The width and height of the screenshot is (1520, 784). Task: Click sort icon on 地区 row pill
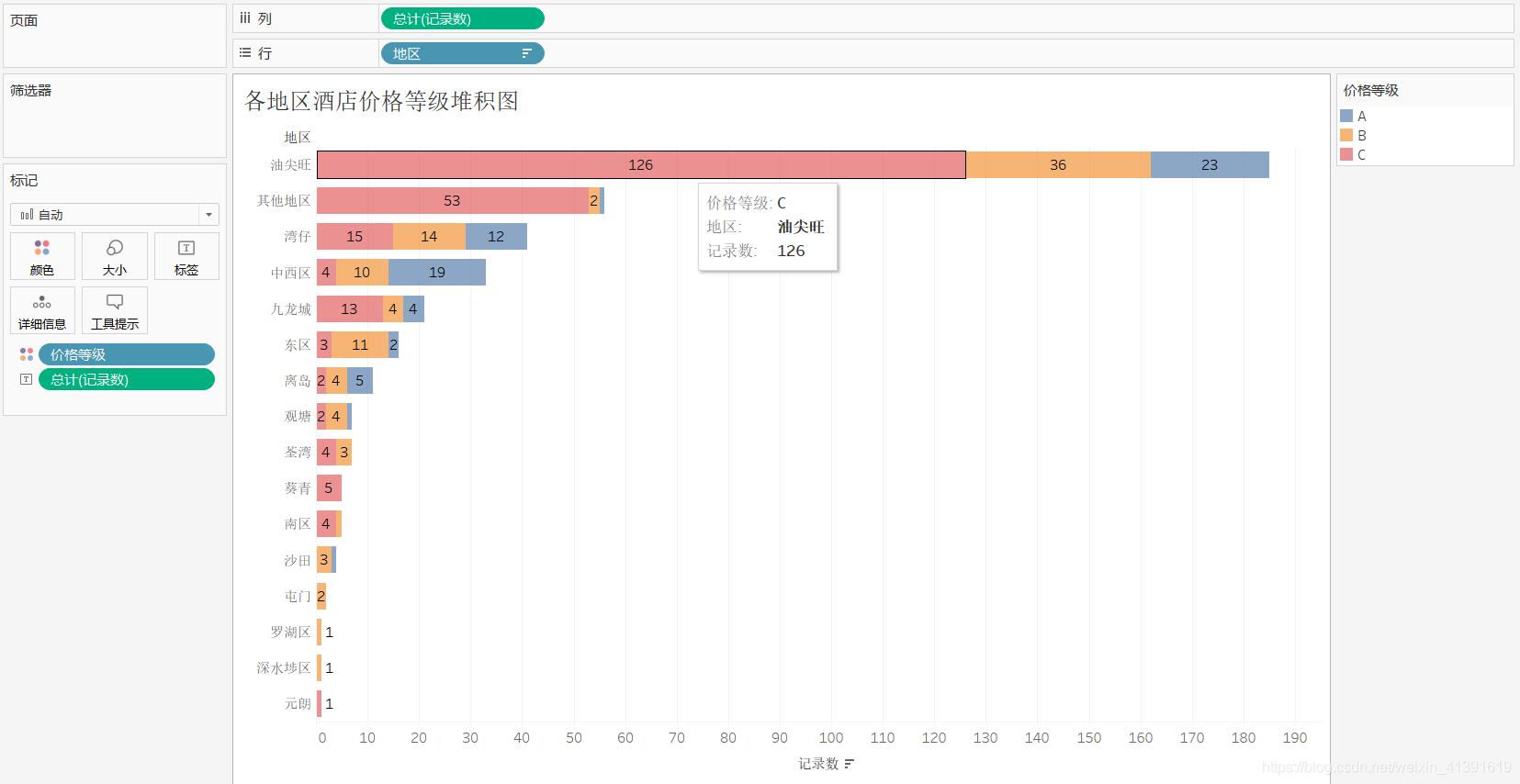coord(526,53)
